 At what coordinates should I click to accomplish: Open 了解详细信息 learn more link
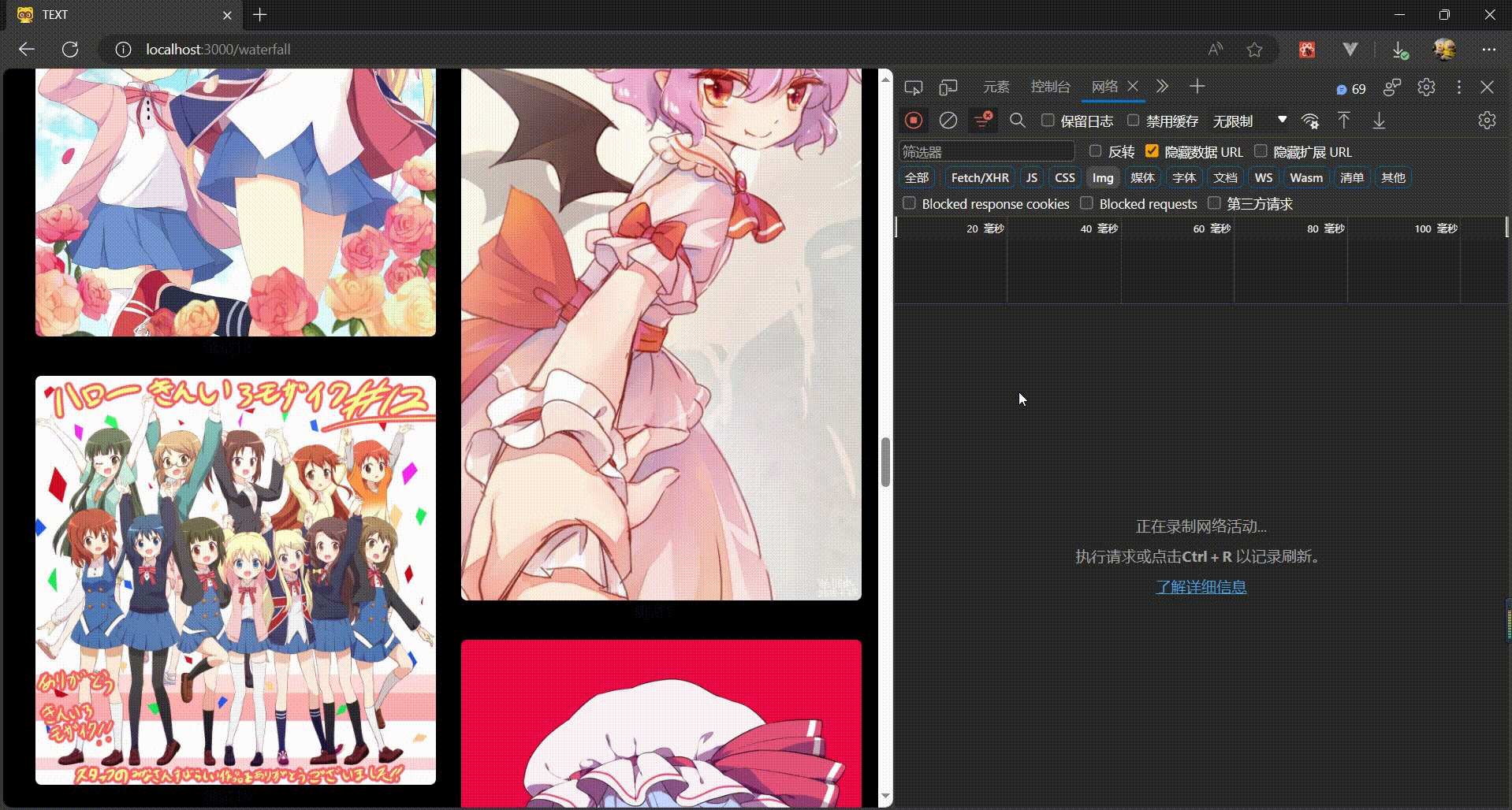1201,587
